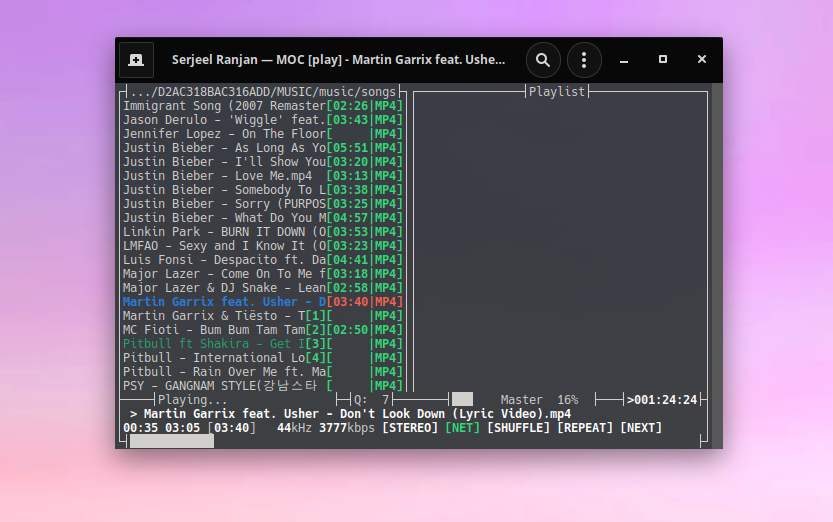Minimize the MOC terminal window
Image resolution: width=833 pixels, height=522 pixels.
tap(624, 60)
